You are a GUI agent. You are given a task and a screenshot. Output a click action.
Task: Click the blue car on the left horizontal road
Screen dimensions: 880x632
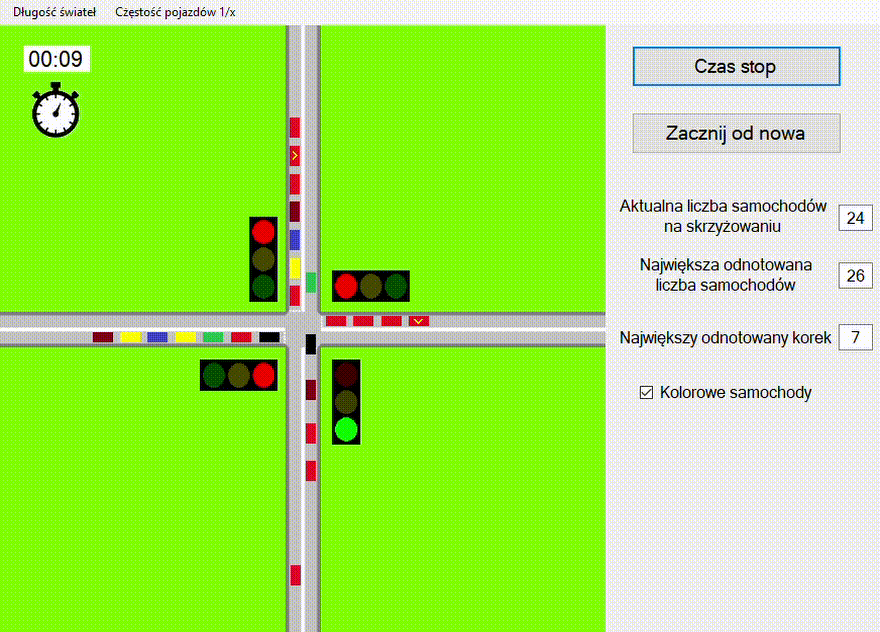[157, 337]
